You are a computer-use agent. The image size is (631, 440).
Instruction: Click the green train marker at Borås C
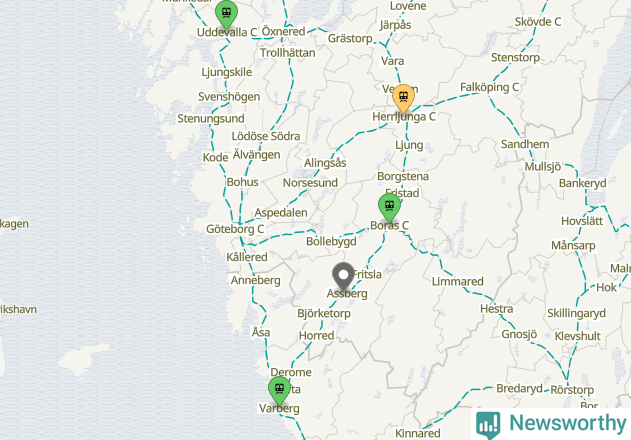pos(389,207)
